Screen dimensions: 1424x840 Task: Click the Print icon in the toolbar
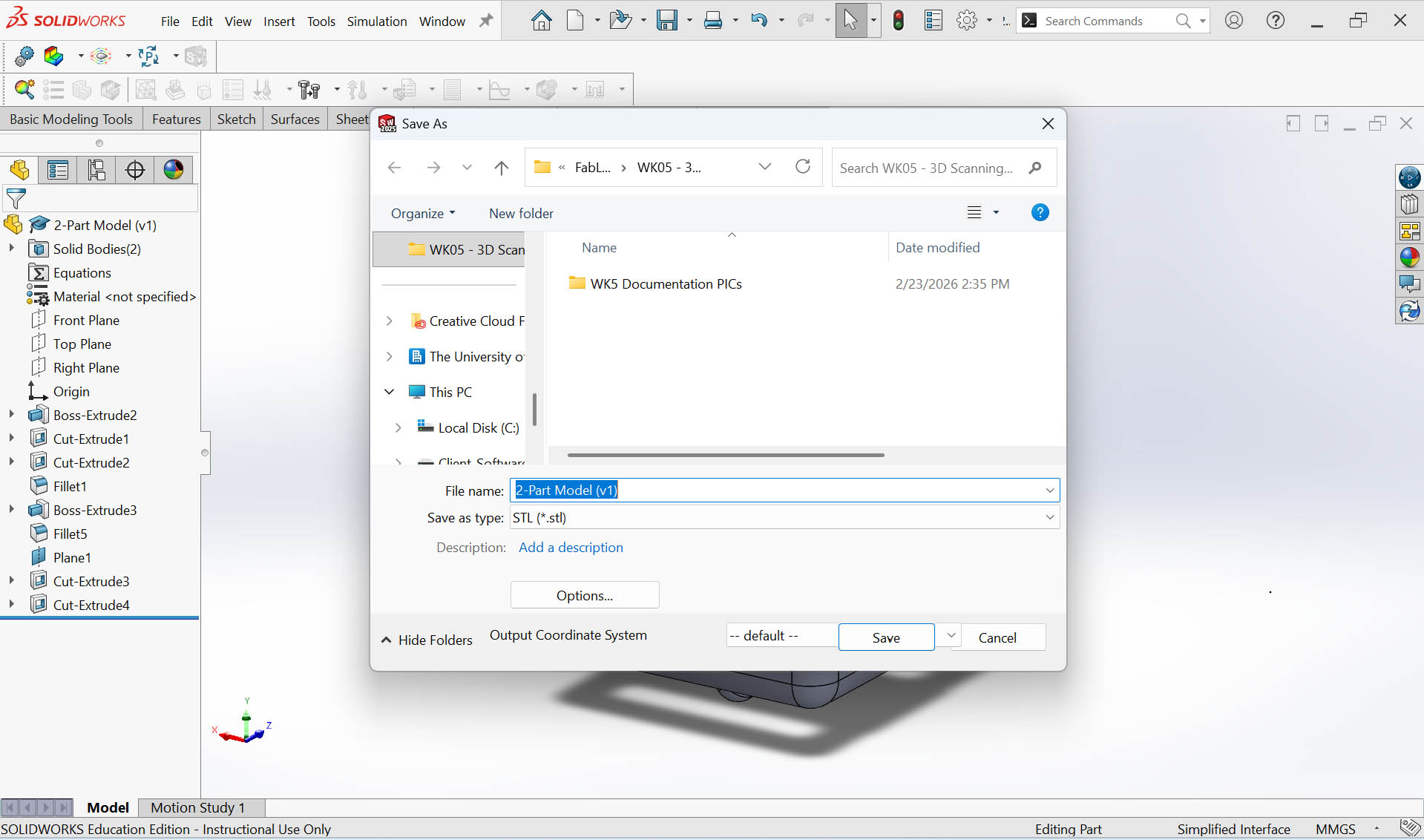click(712, 21)
